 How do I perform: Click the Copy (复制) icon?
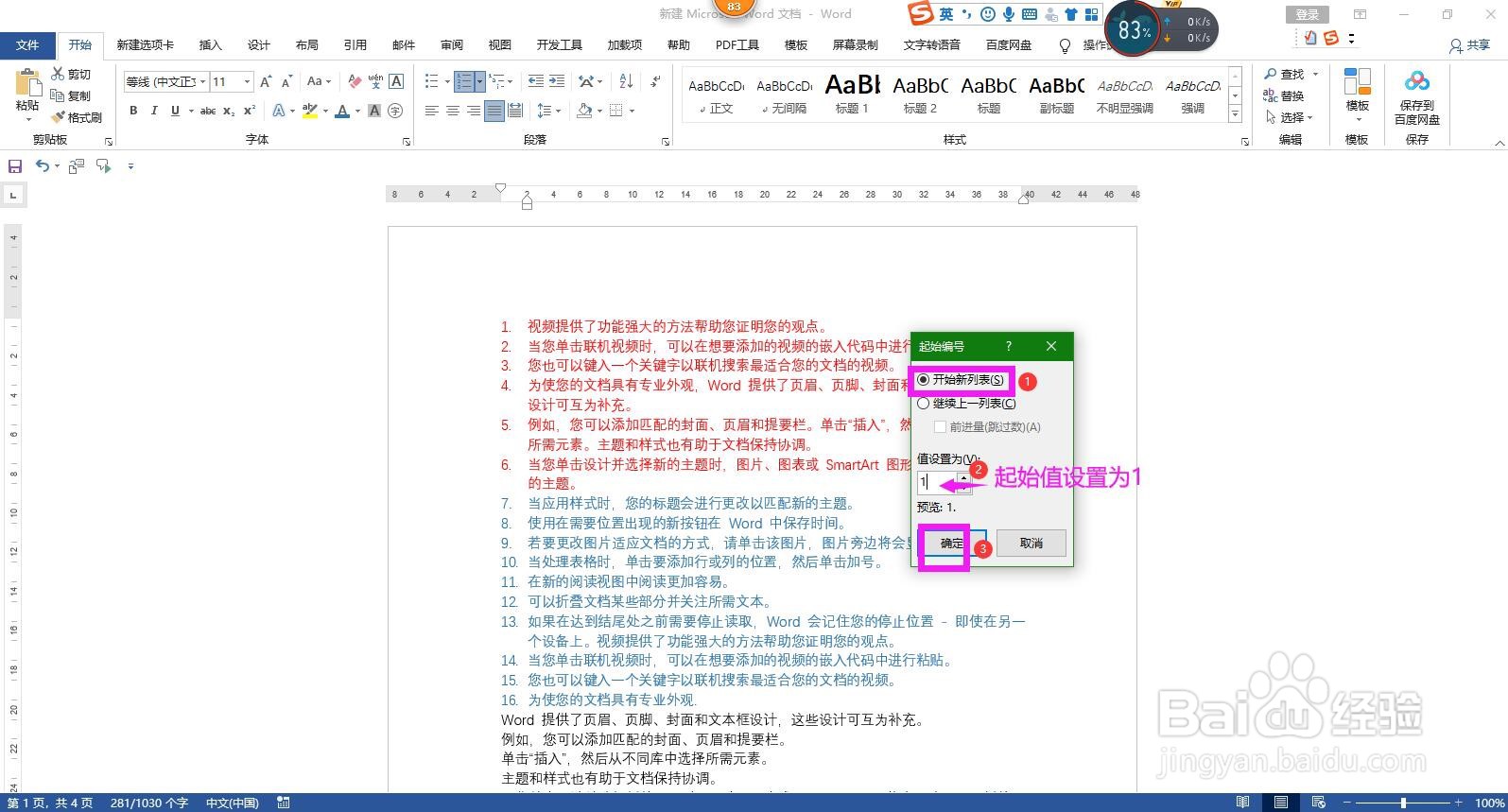[58, 95]
